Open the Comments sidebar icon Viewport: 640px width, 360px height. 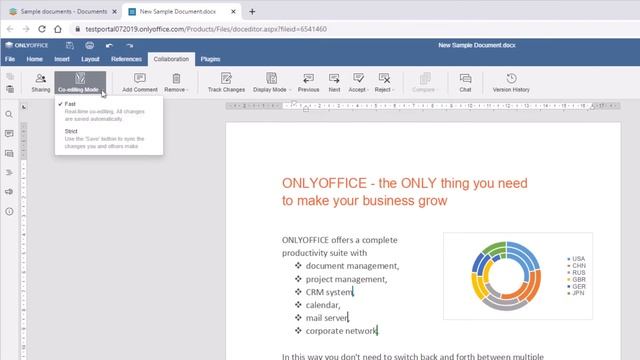[x=9, y=134]
